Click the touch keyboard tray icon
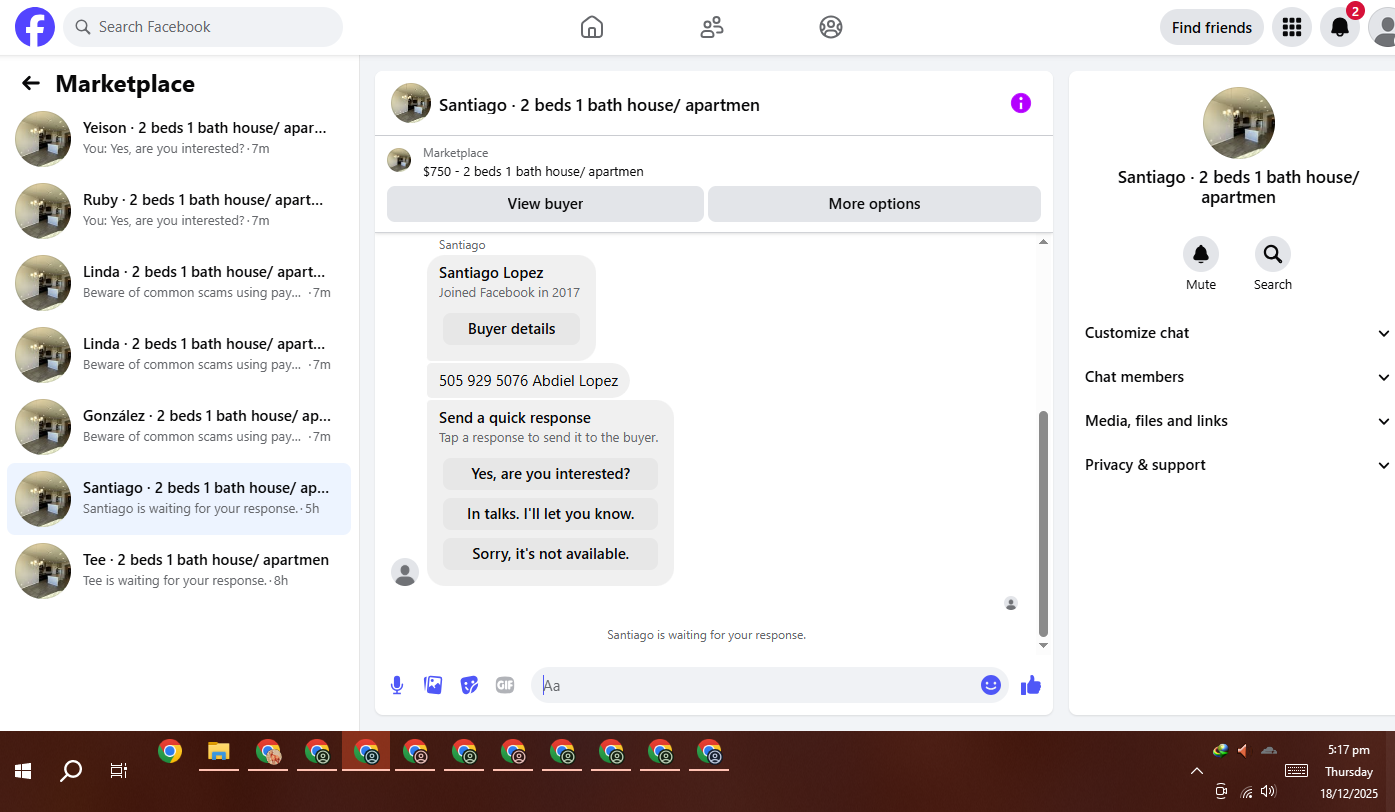 click(1297, 771)
